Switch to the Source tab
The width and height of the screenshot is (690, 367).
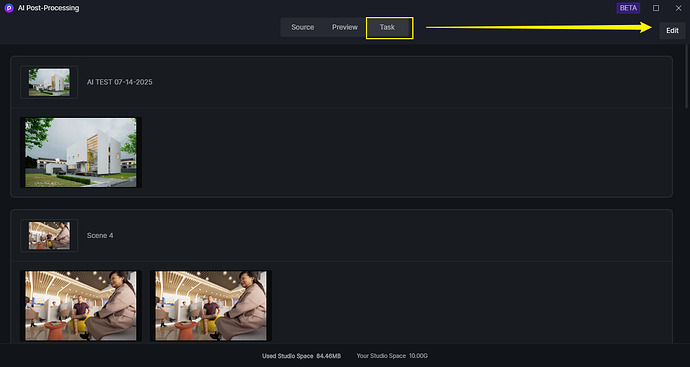coord(302,27)
